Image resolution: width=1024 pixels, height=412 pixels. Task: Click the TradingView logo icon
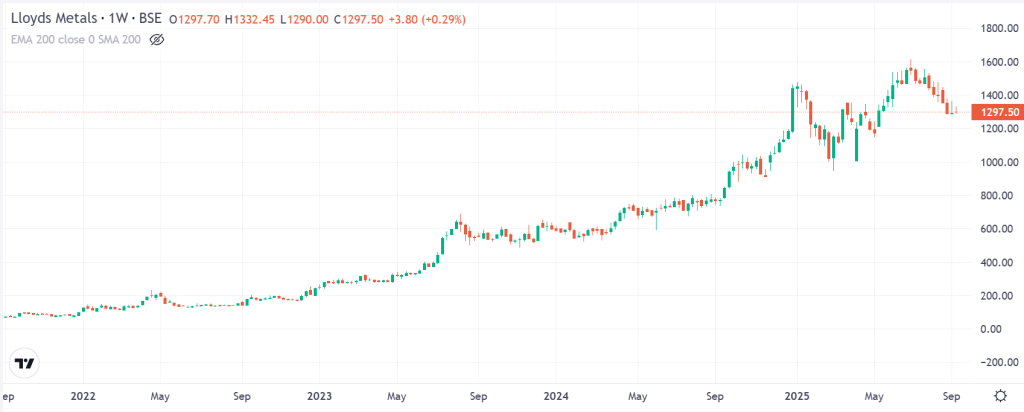25,364
